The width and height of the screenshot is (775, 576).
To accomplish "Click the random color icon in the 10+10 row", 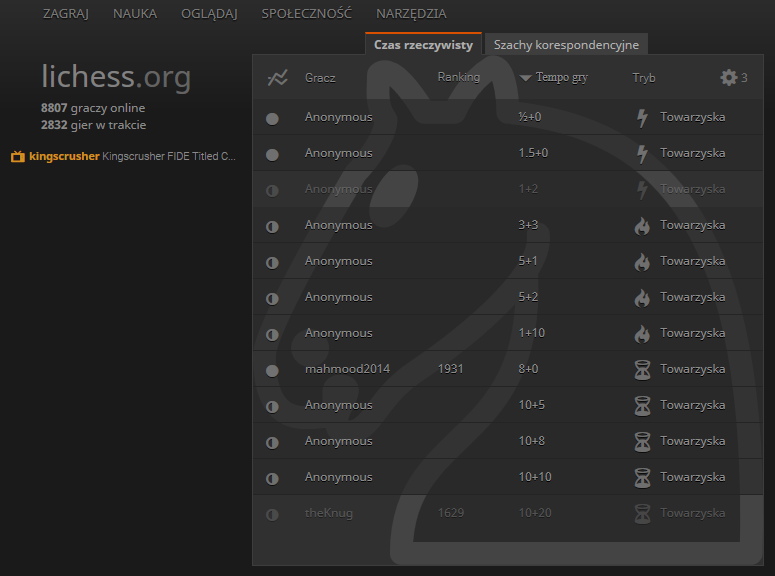I will click(272, 479).
